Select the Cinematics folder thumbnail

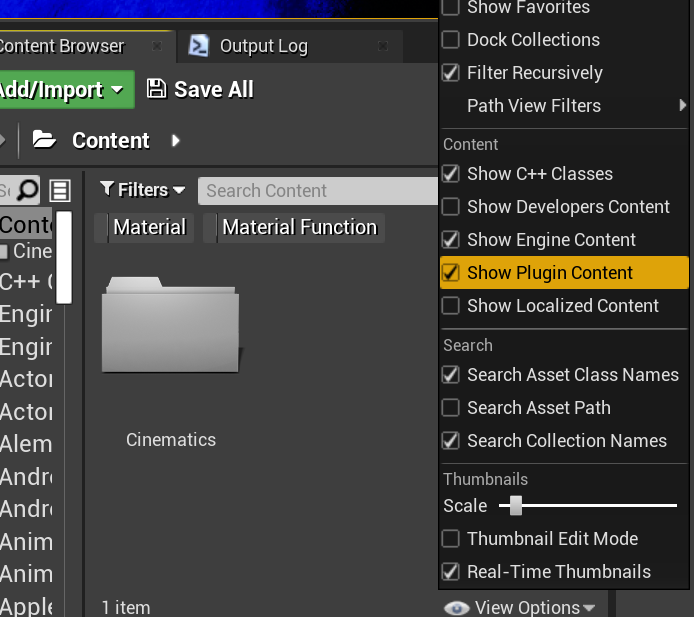pyautogui.click(x=170, y=325)
